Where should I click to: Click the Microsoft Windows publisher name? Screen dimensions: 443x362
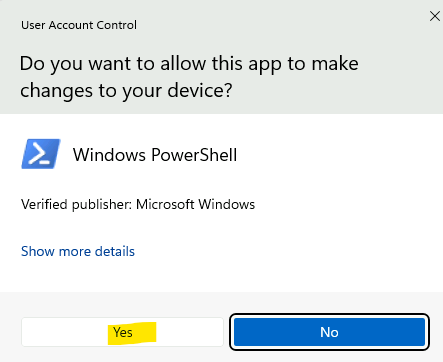[195, 204]
